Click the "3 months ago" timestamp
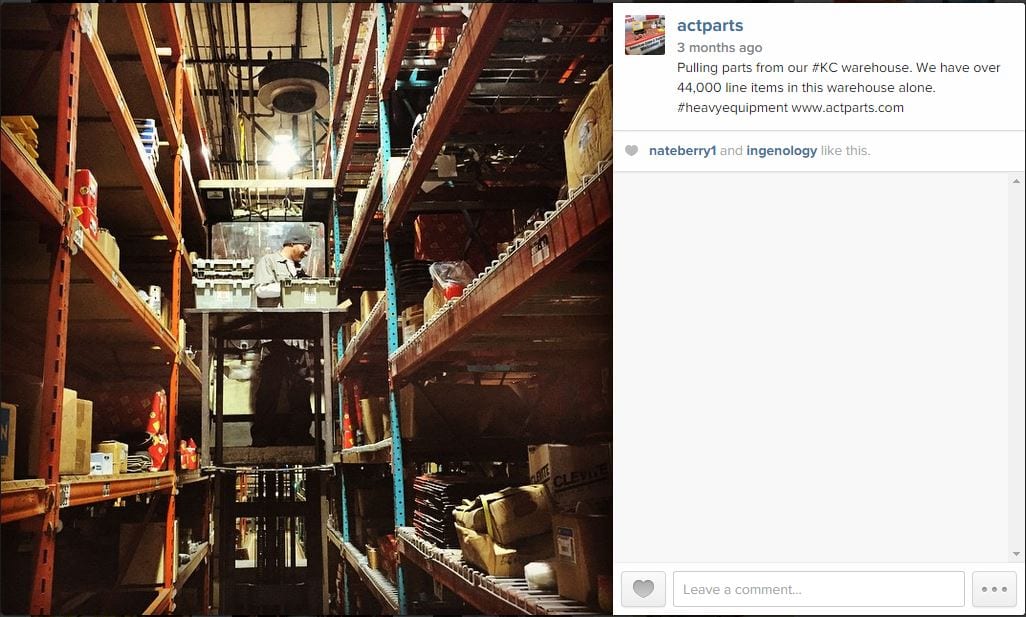1026x617 pixels. click(719, 48)
